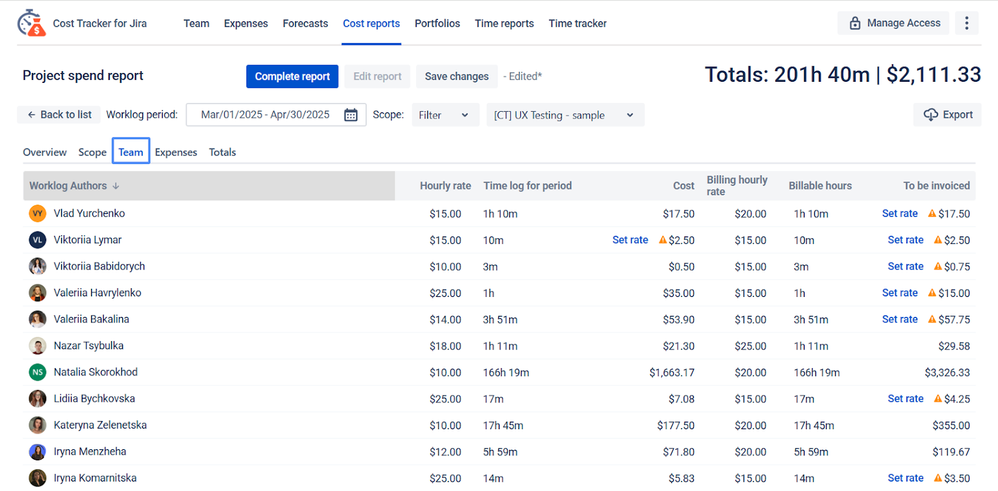
Task: Click Set rate in Lidiia Bychkovska's invoice cell
Action: coord(906,399)
